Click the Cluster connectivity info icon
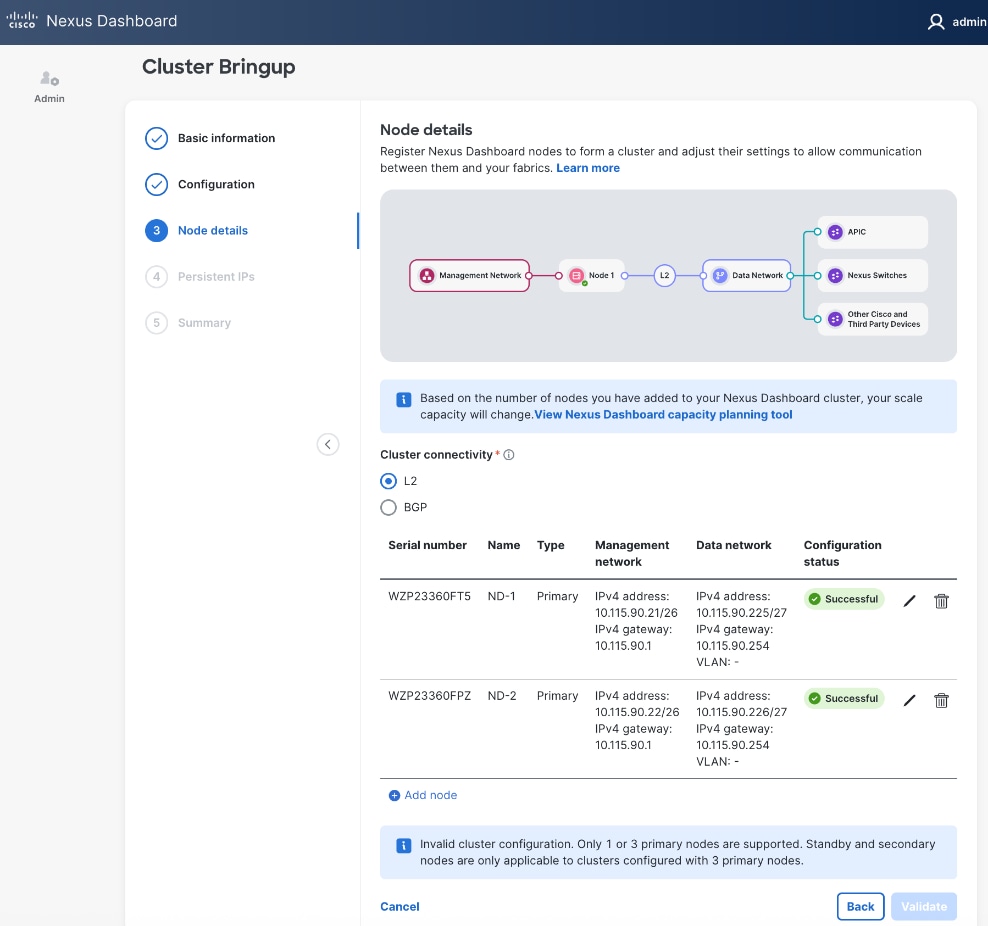This screenshot has height=926, width=988. click(509, 455)
